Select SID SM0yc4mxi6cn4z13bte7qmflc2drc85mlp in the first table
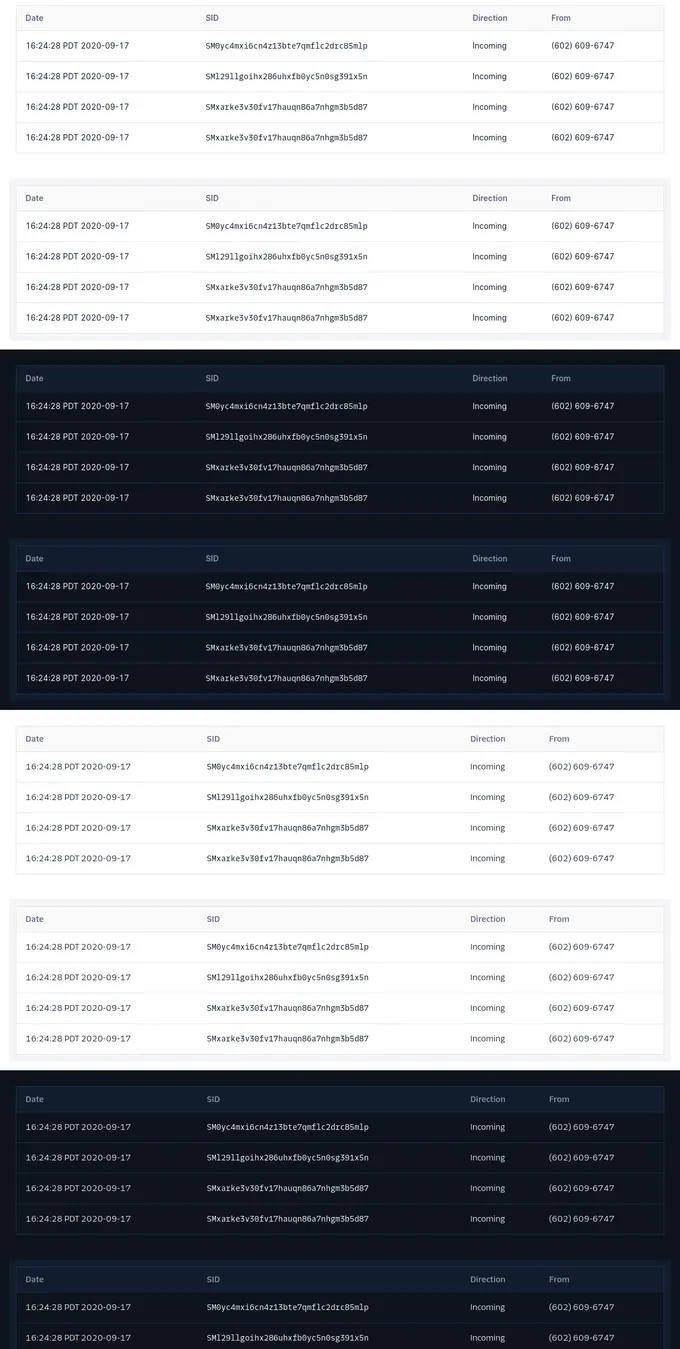 [286, 46]
